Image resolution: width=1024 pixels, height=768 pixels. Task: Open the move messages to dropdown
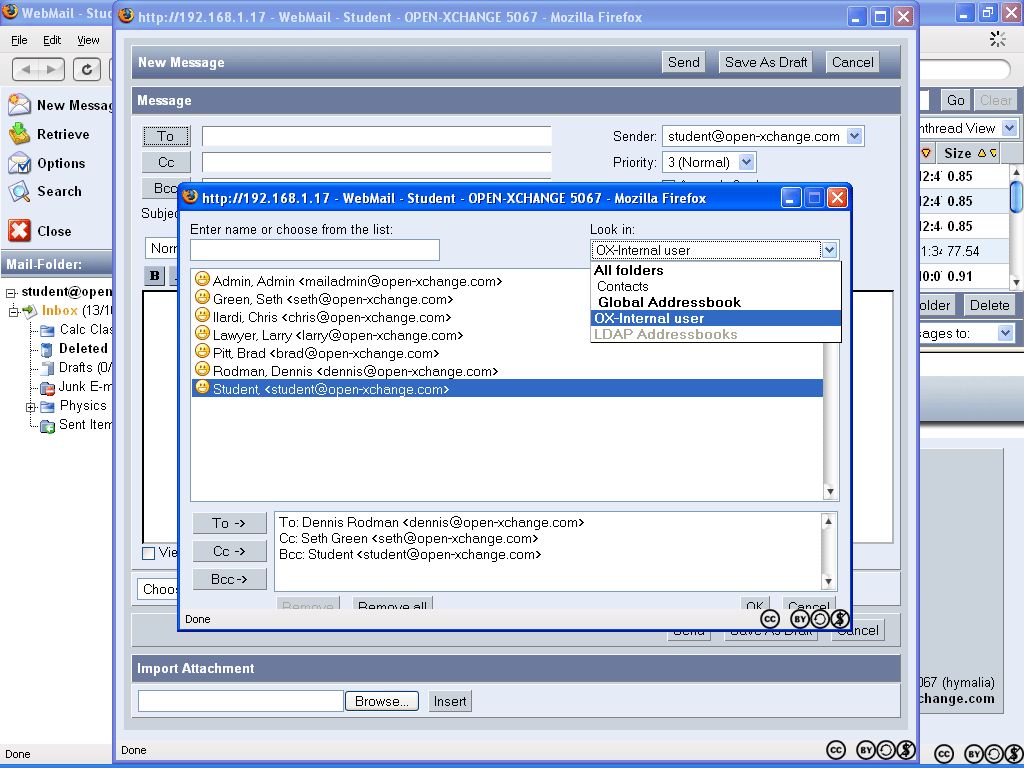pos(1005,333)
